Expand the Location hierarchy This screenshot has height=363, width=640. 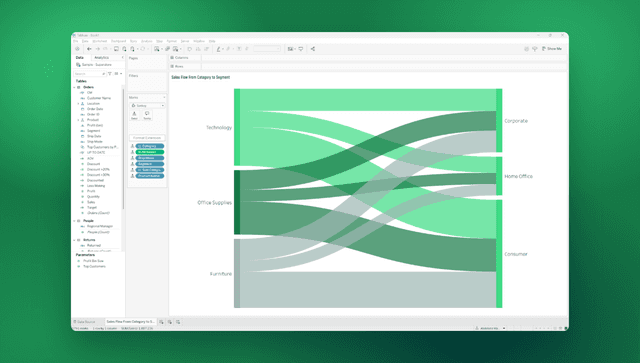pyautogui.click(x=78, y=104)
